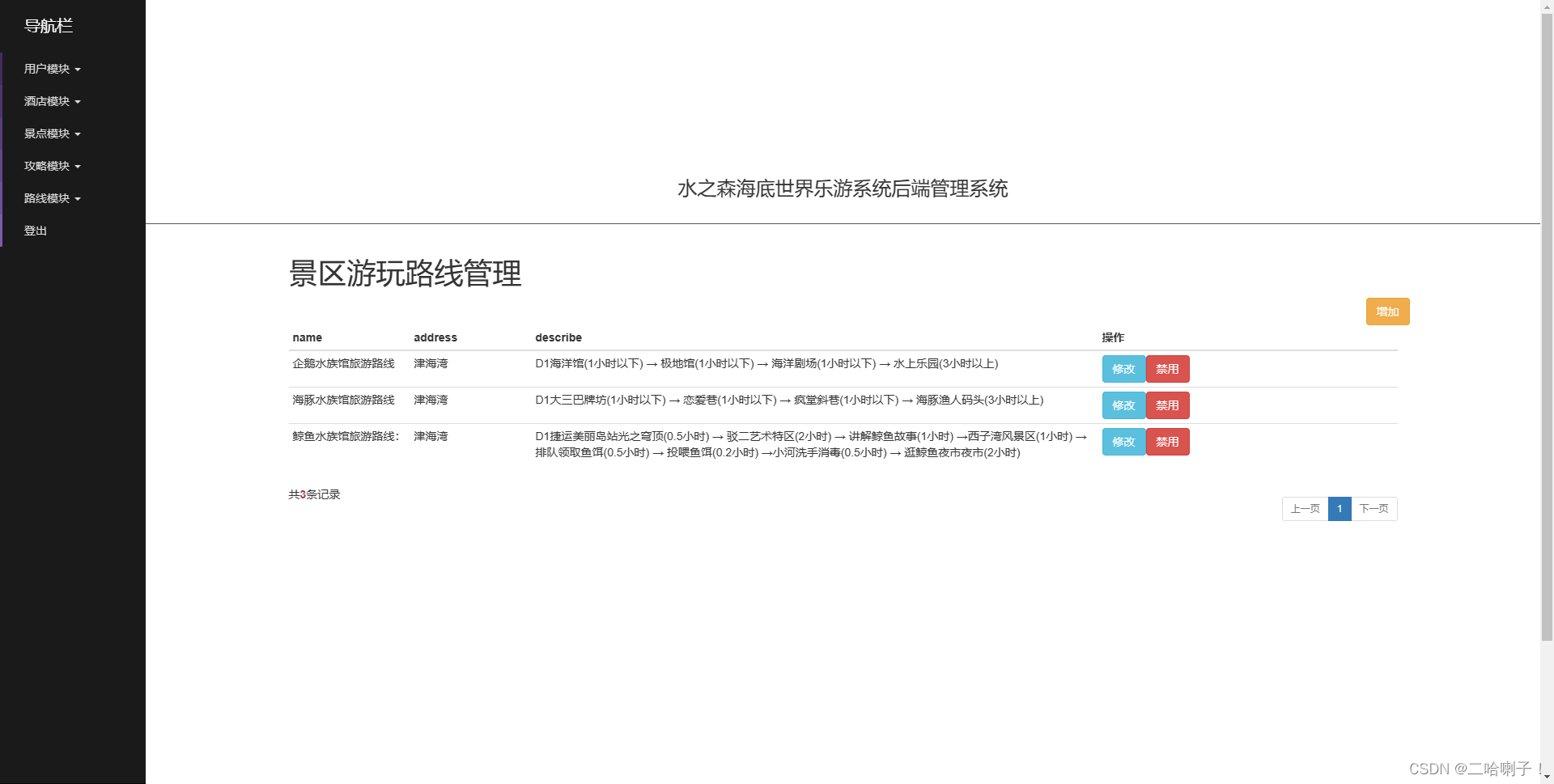This screenshot has width=1554, height=784.
Task: Click 修改 for 鲸鱼水族馆旅游路线
Action: point(1123,442)
